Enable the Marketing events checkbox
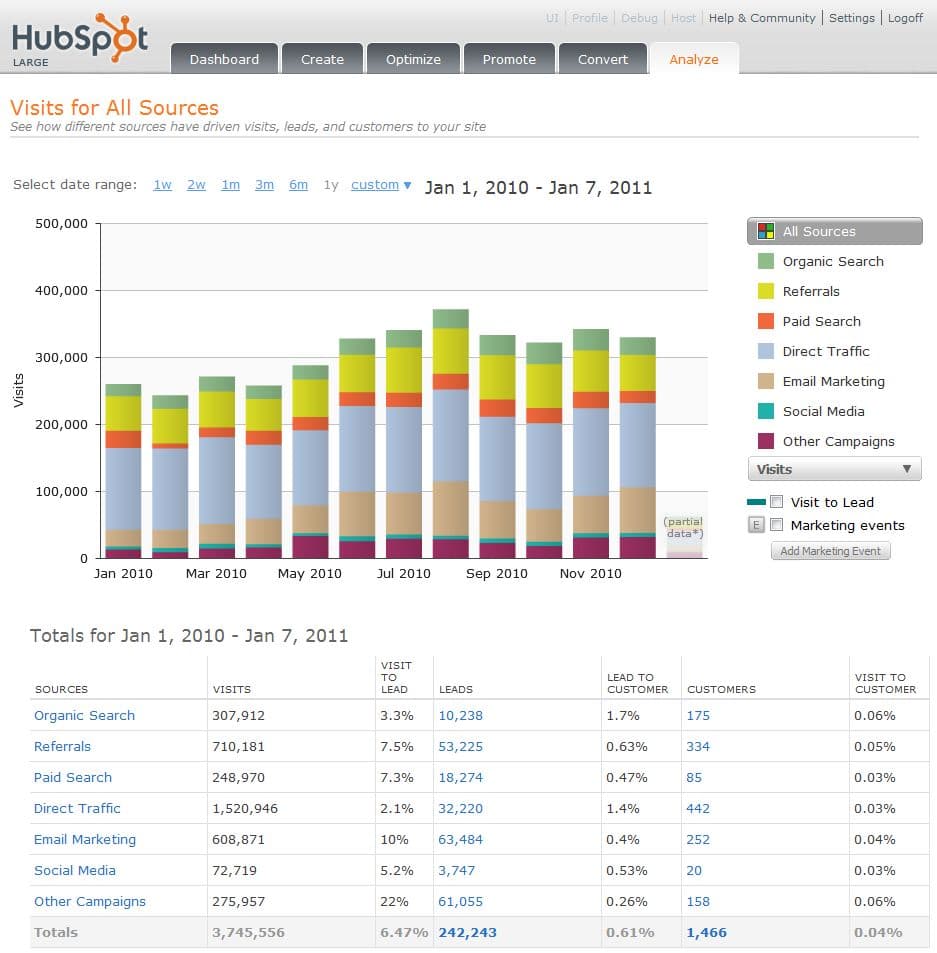Screen dimensions: 937x953 pos(777,525)
